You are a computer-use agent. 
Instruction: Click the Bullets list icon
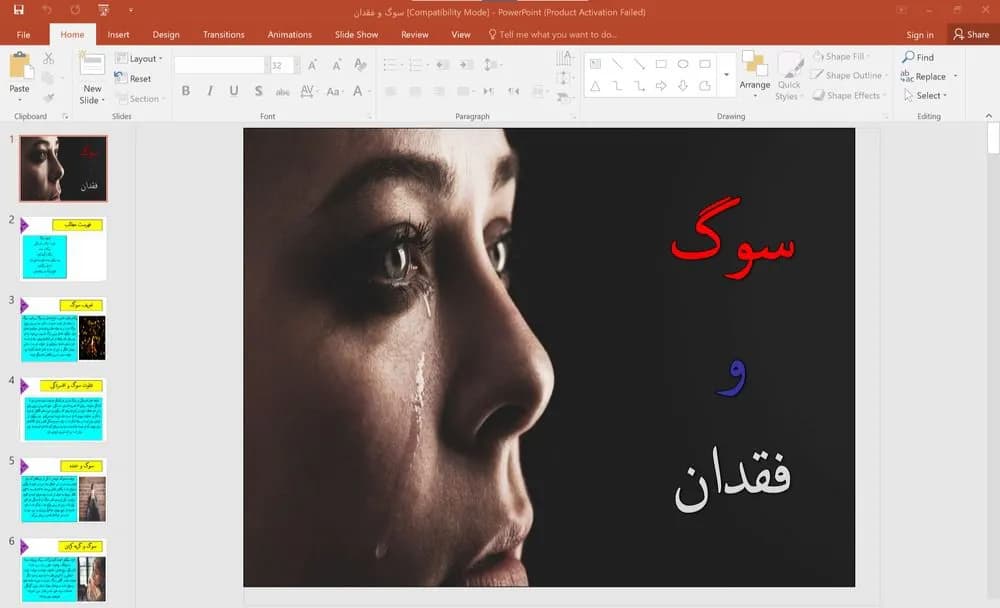[392, 65]
